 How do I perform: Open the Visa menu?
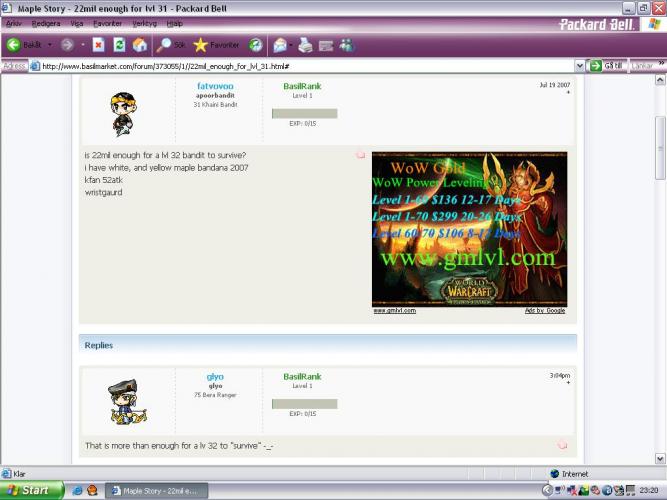[77, 24]
